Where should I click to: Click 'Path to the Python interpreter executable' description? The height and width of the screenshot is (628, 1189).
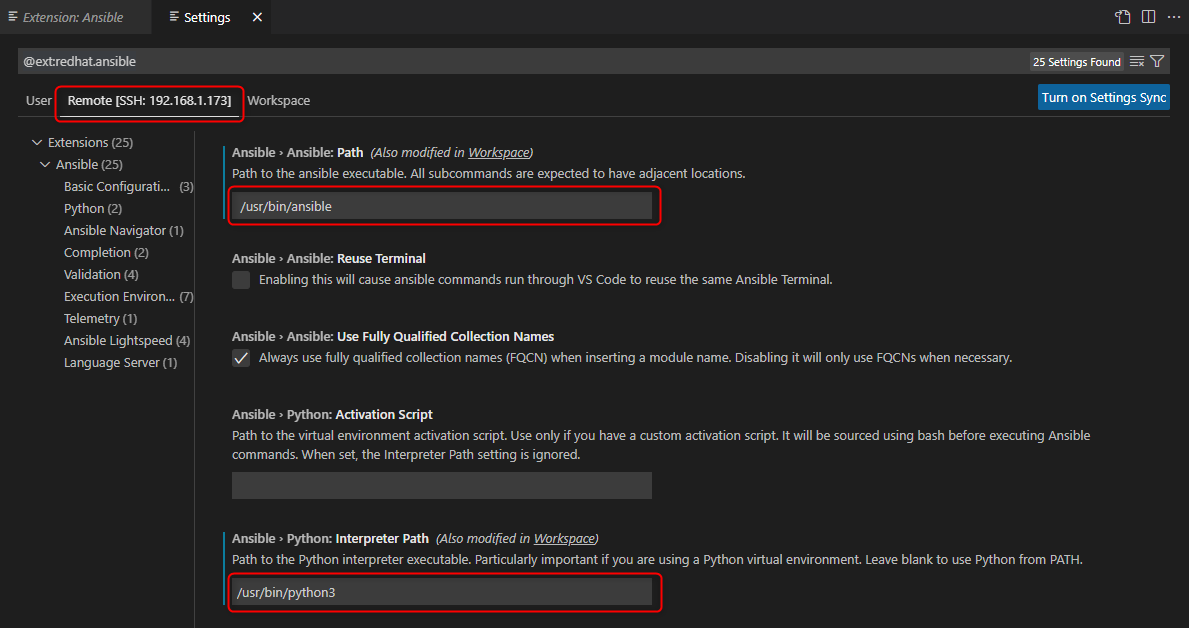point(657,560)
